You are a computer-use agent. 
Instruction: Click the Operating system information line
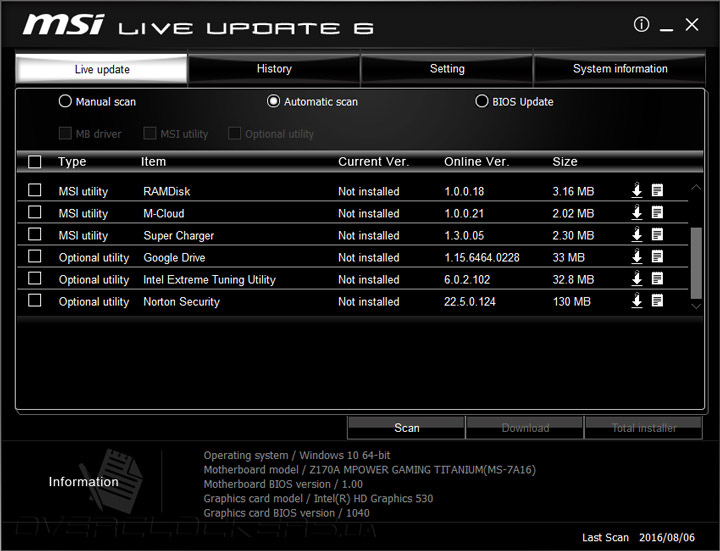click(x=297, y=455)
